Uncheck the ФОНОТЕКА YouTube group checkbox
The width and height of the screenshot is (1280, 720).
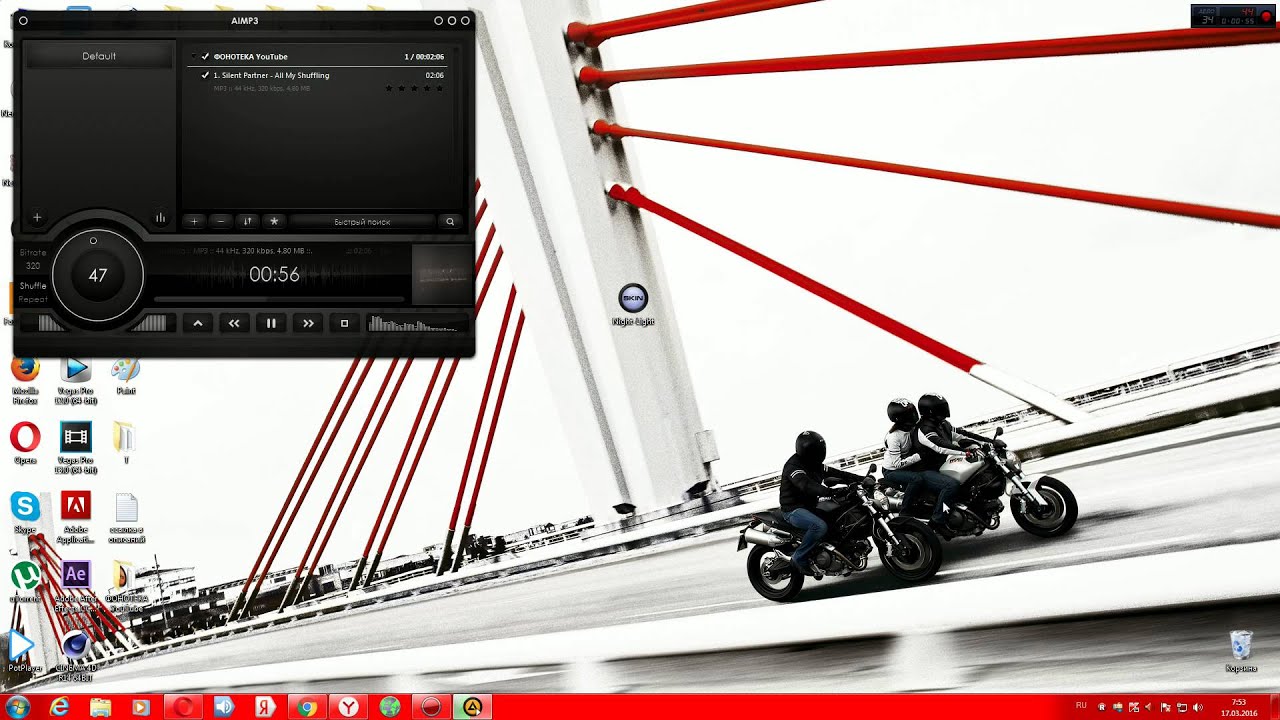point(205,57)
